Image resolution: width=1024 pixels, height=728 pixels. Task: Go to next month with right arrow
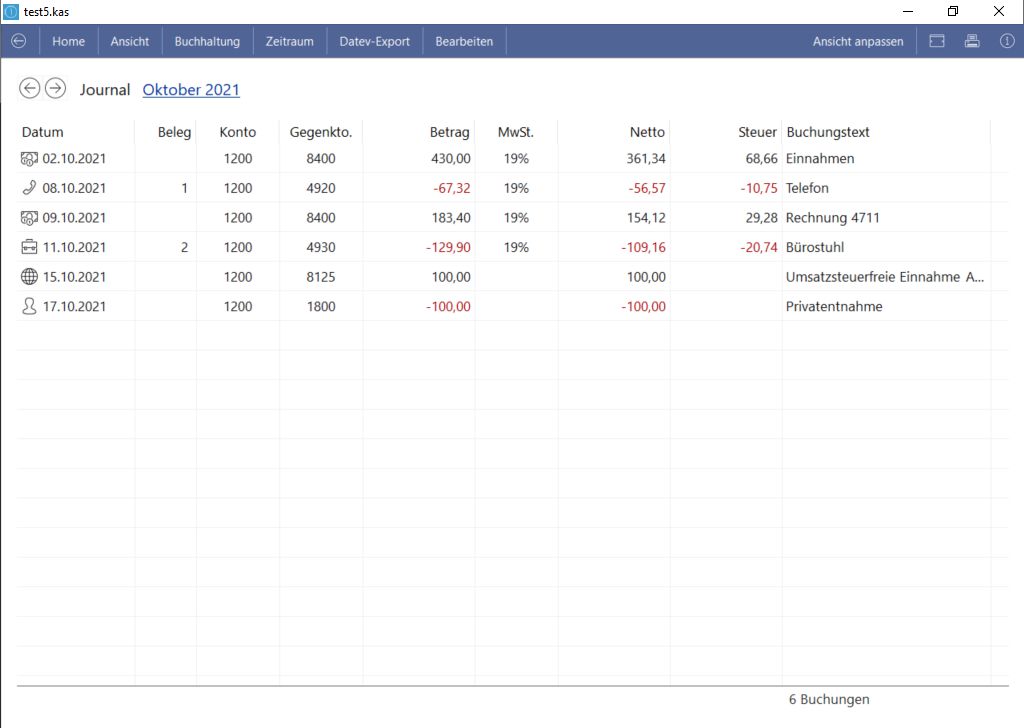point(56,89)
